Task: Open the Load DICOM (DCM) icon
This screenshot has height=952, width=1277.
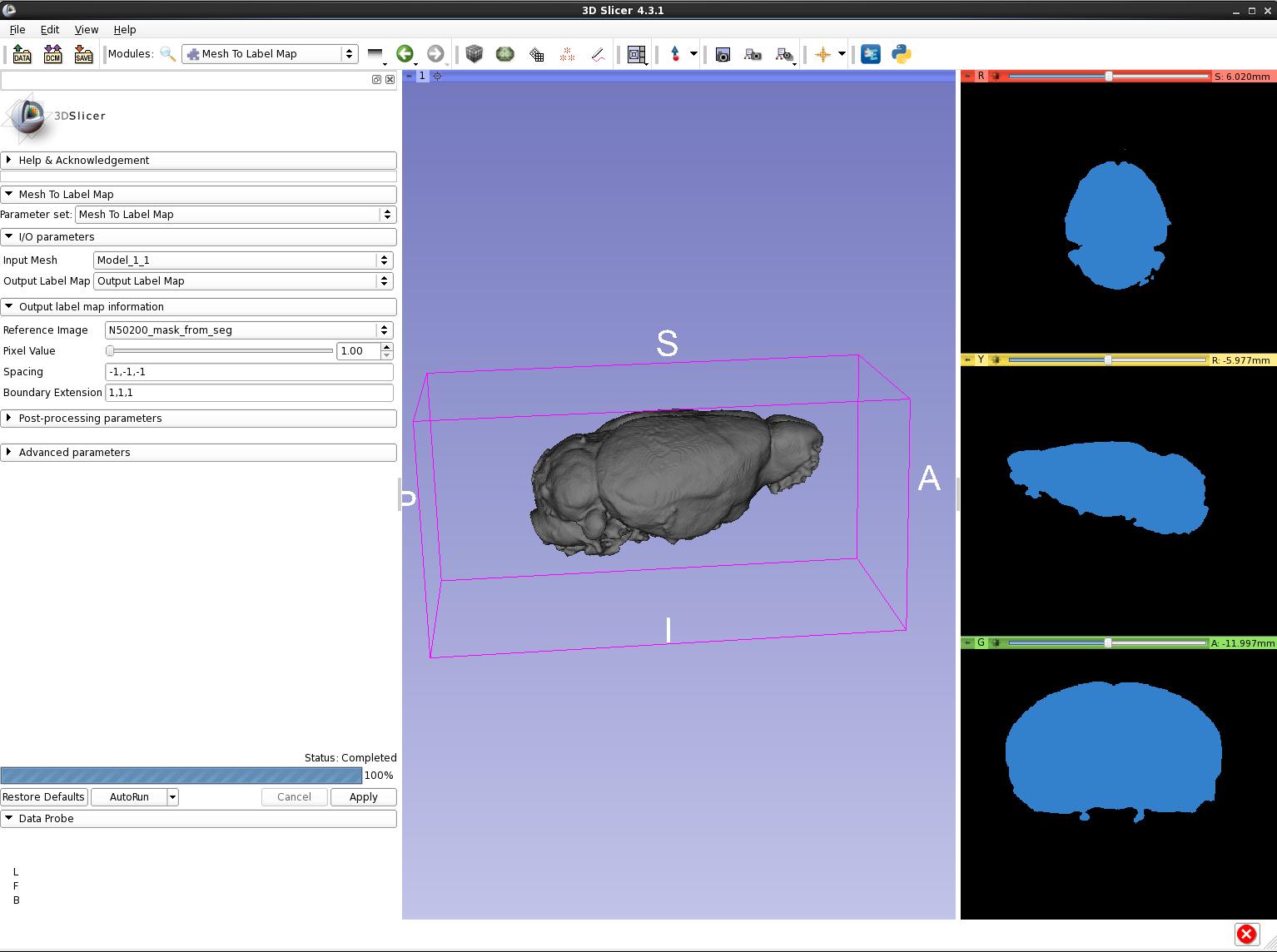Action: click(x=52, y=54)
